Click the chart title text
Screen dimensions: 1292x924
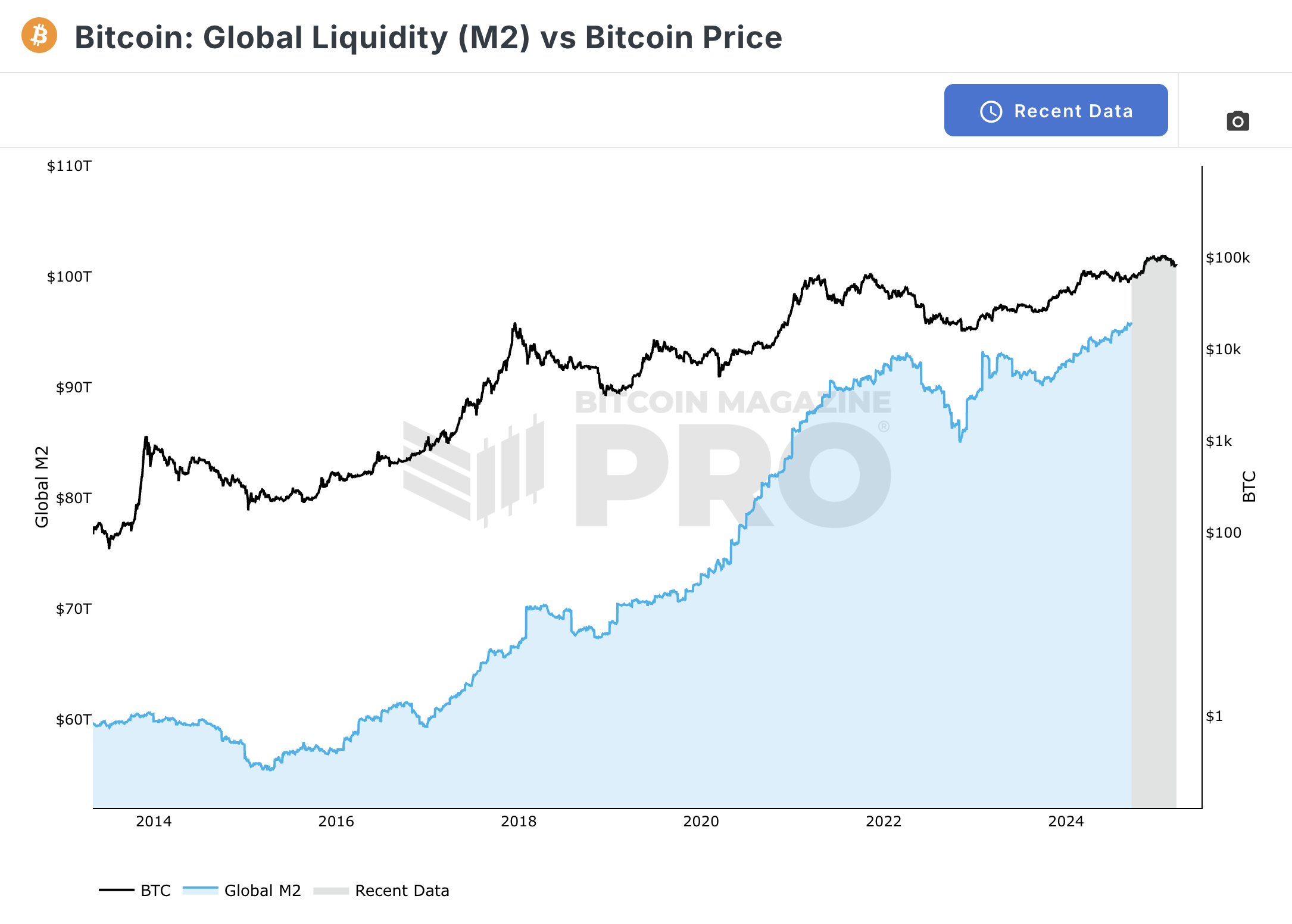click(428, 38)
